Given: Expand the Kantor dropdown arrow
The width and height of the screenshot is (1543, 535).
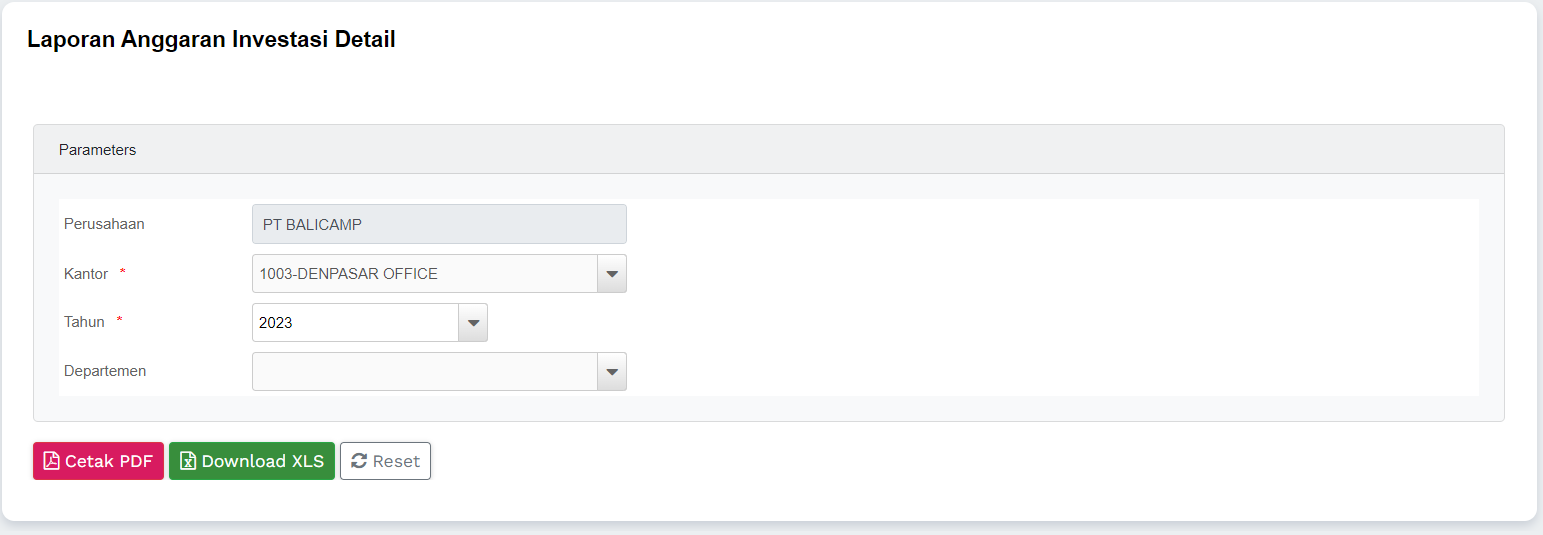Looking at the screenshot, I should 612,274.
